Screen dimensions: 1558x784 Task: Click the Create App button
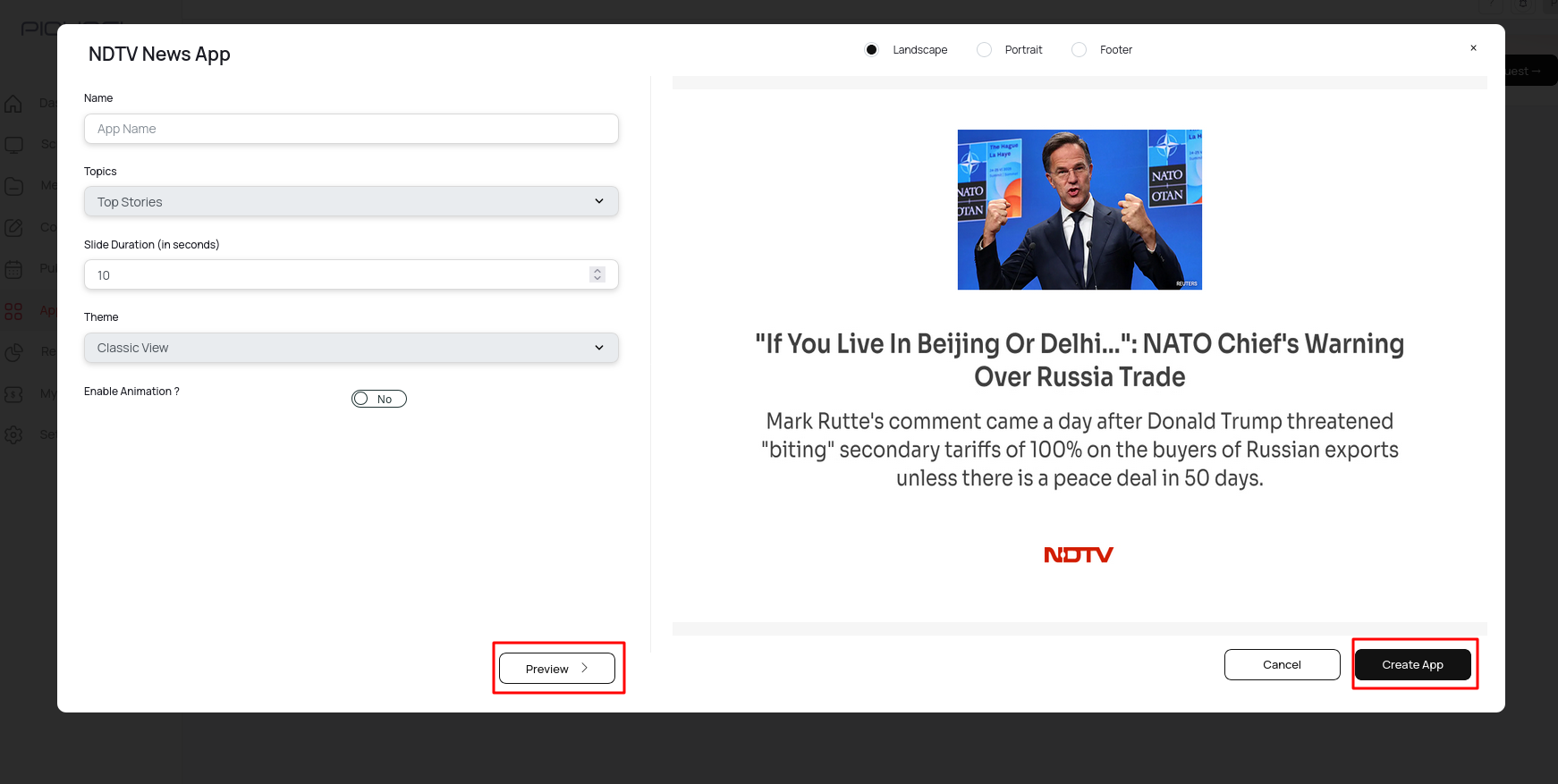1412,664
